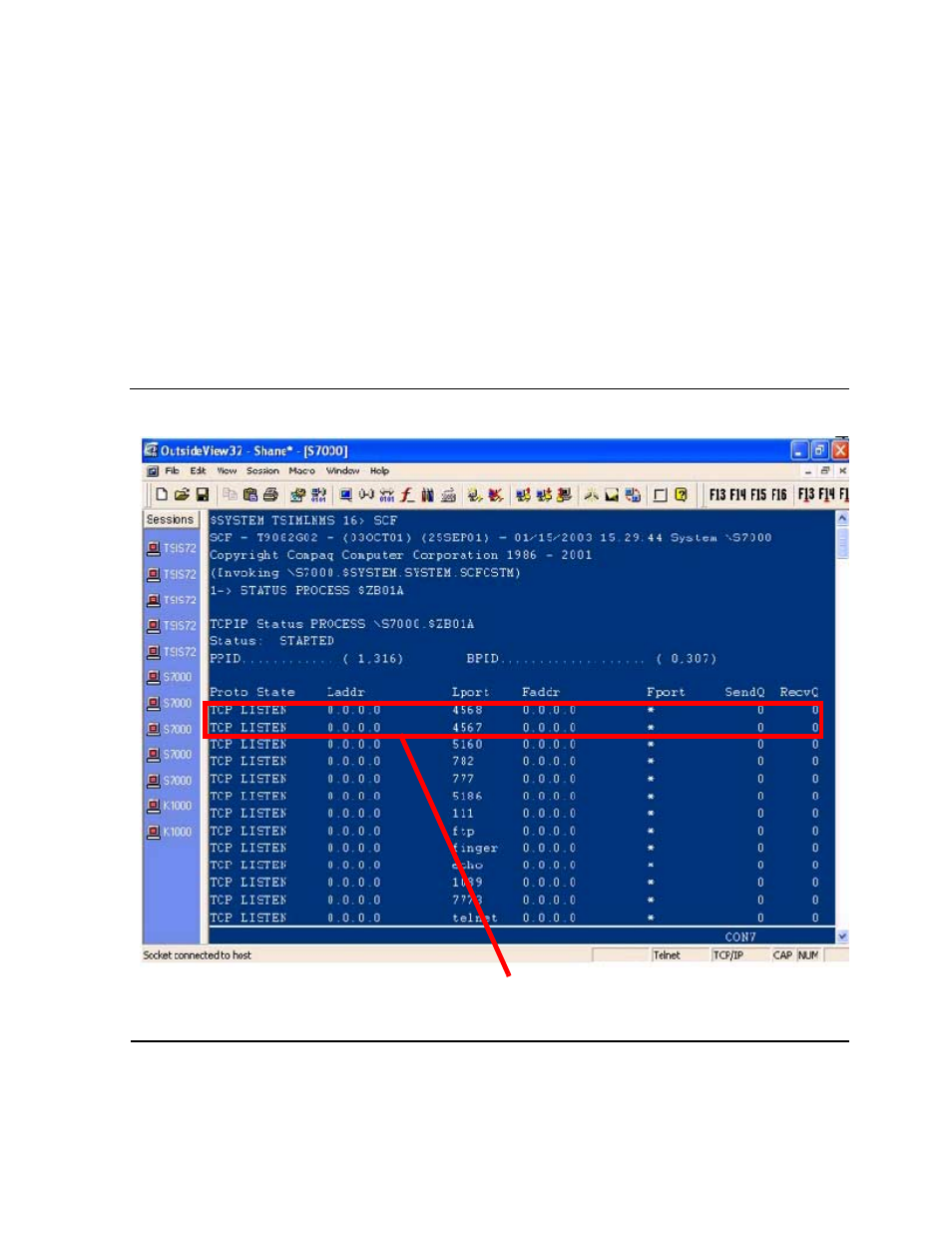Click the F15 function key button
The image size is (952, 1233).
click(758, 494)
